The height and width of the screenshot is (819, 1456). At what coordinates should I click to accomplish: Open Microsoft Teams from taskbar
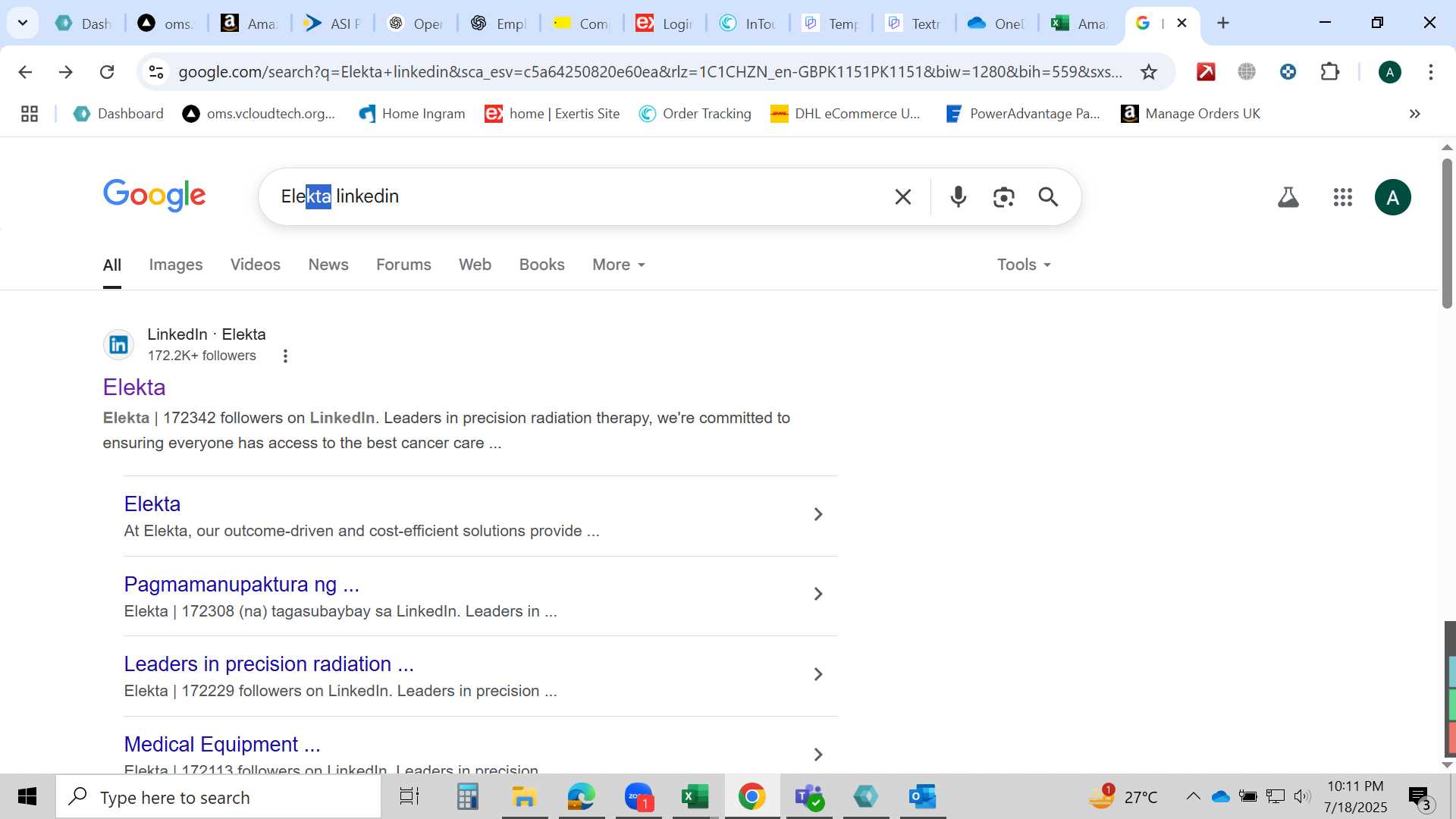click(808, 797)
